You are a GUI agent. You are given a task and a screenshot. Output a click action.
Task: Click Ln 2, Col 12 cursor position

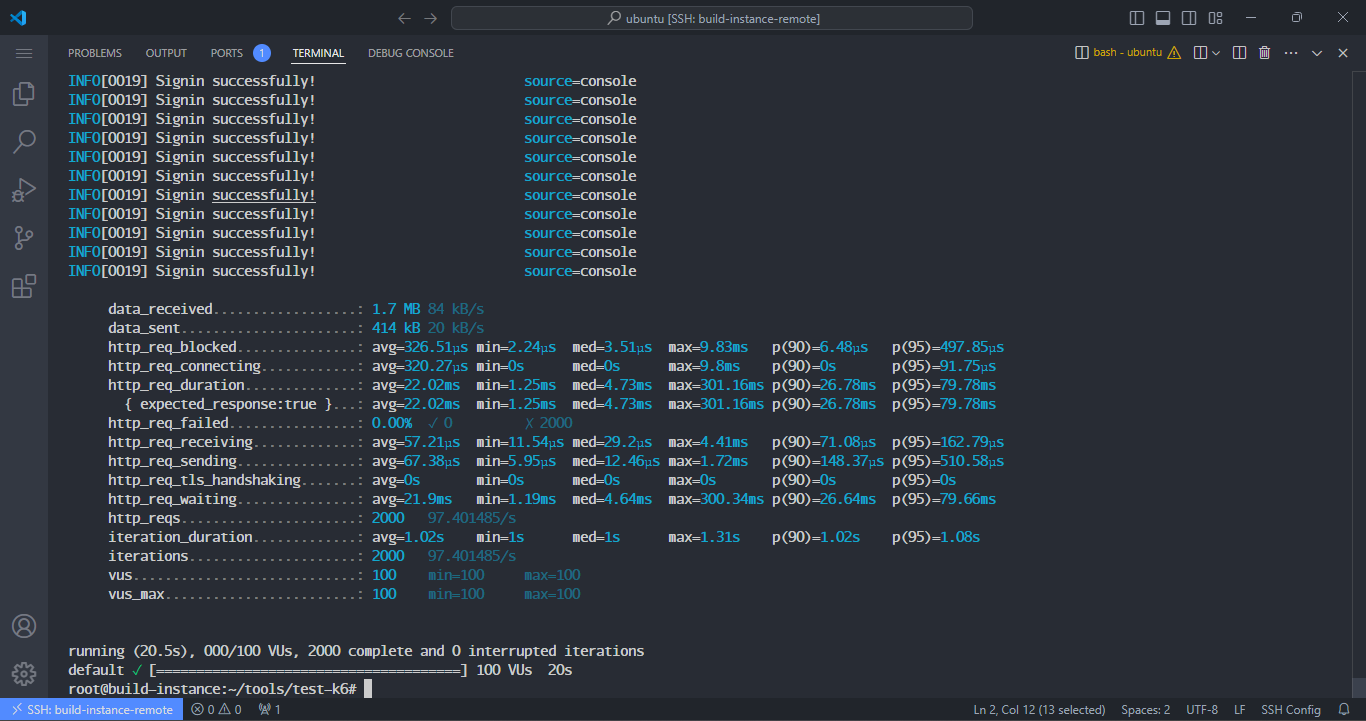(x=1040, y=709)
